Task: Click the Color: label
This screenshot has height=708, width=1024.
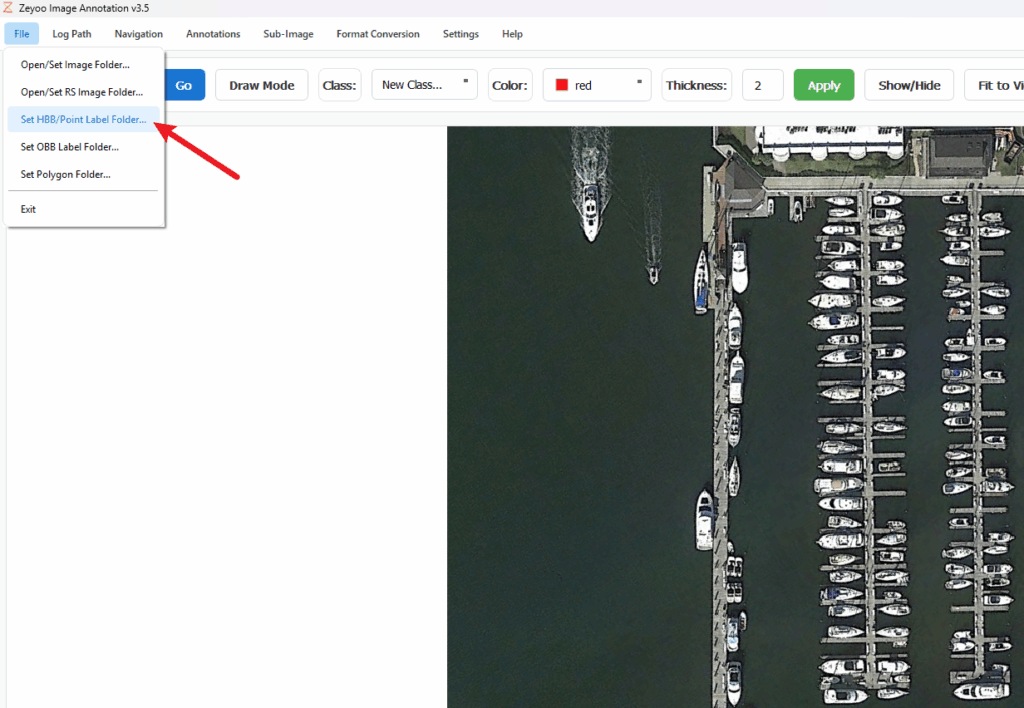Action: [x=510, y=85]
